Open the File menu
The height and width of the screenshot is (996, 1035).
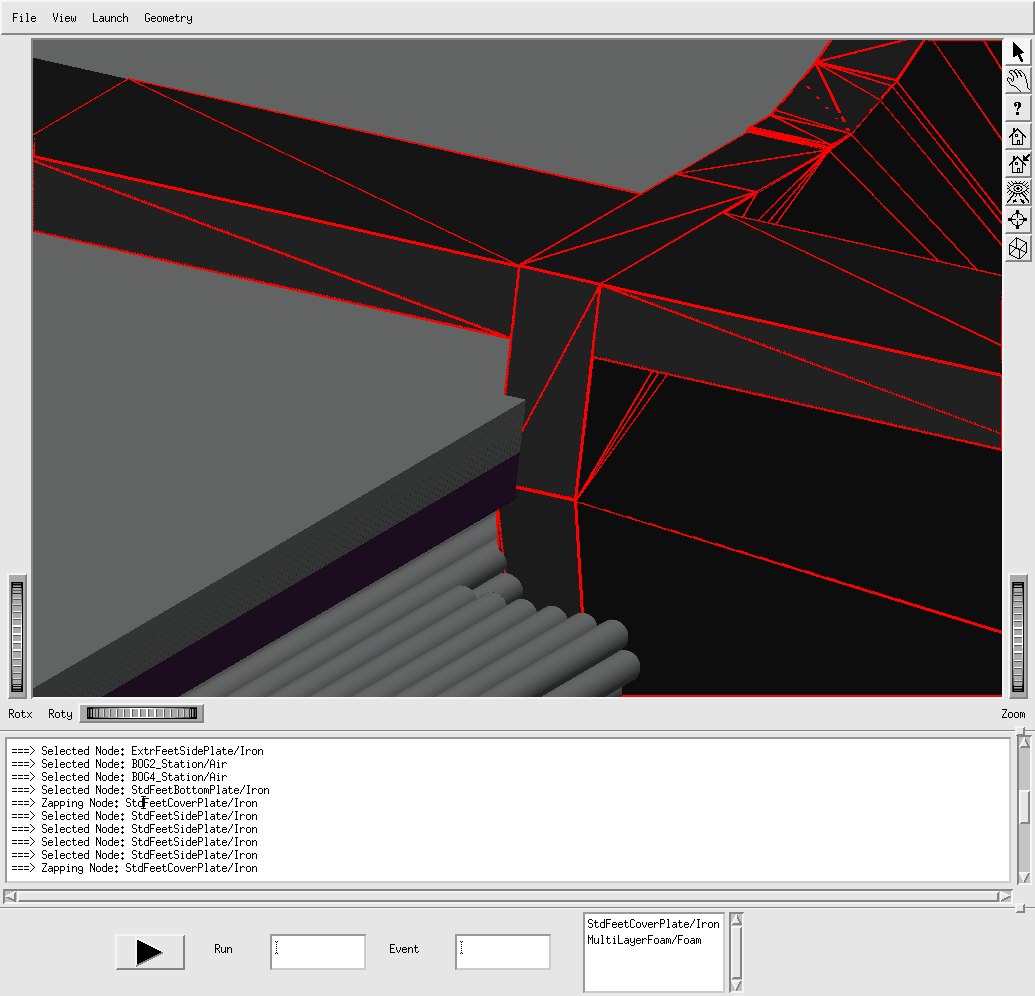pos(24,18)
